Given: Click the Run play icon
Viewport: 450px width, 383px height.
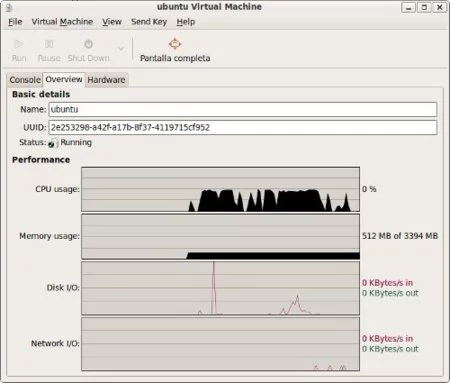Looking at the screenshot, I should click(19, 44).
